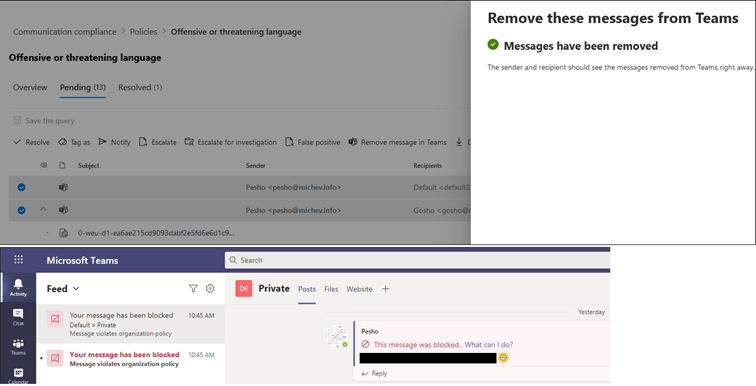Click the download icon in toolbar
Screen dimensions: 756x386
pos(459,142)
